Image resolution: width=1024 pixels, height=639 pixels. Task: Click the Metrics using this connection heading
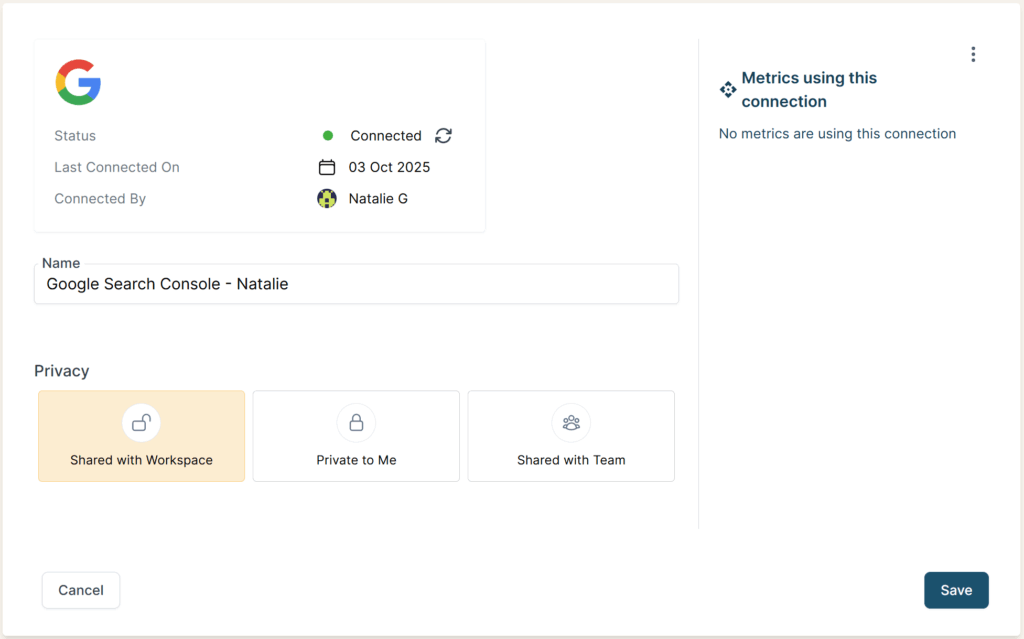click(809, 90)
